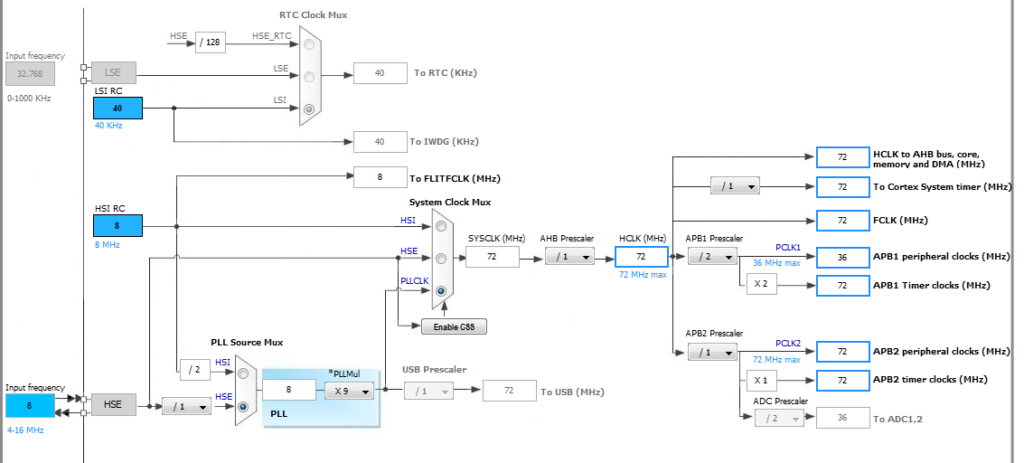Open the APB1 Prescaler dropdown

pos(711,257)
